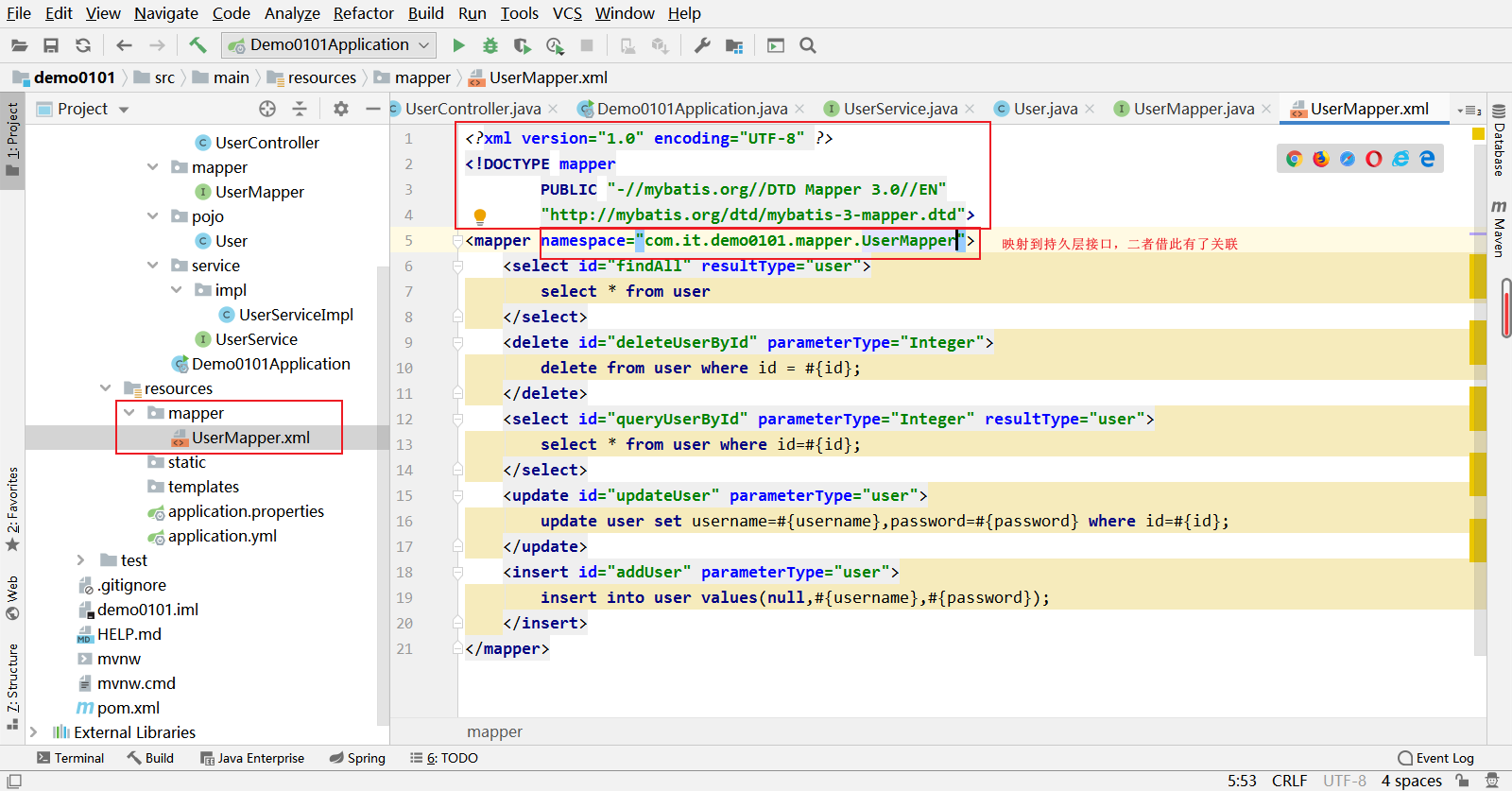Image resolution: width=1512 pixels, height=791 pixels.
Task: Preview in Internet Explorer icon
Action: click(1400, 159)
